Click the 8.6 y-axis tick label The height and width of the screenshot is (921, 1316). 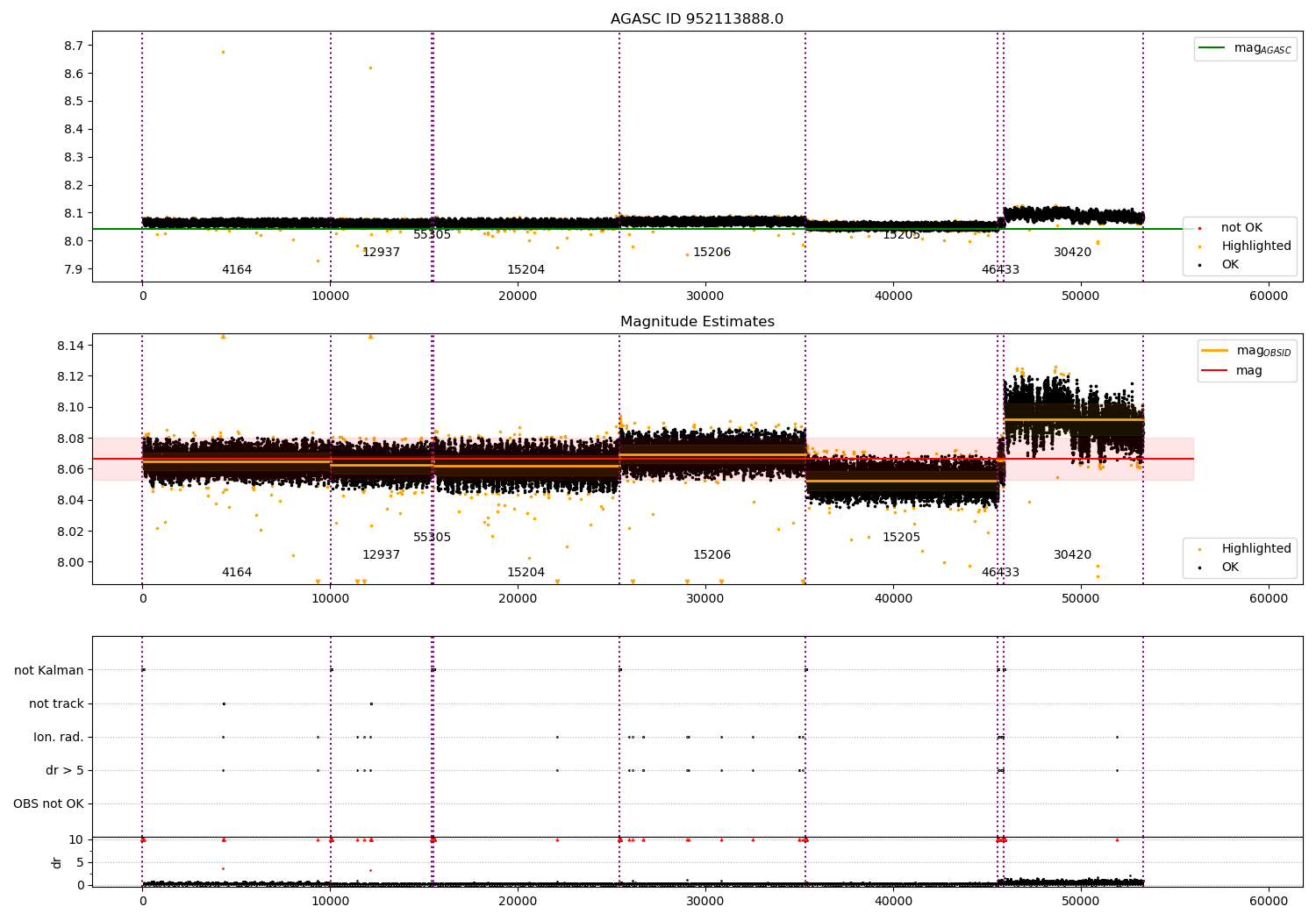click(74, 74)
